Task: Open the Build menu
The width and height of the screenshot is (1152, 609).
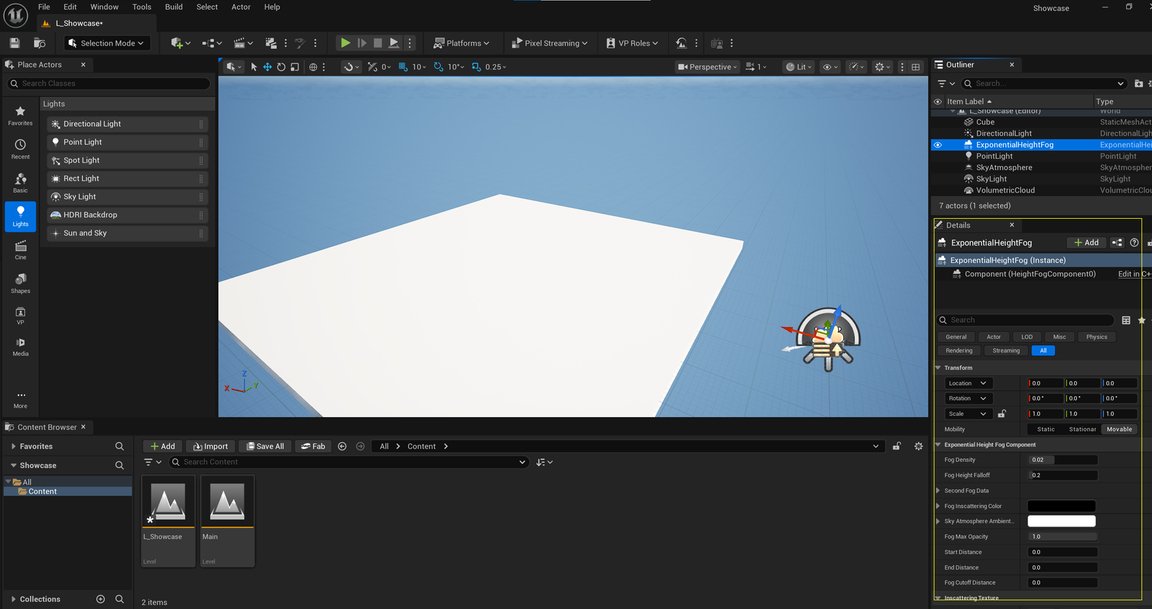Action: [x=174, y=7]
